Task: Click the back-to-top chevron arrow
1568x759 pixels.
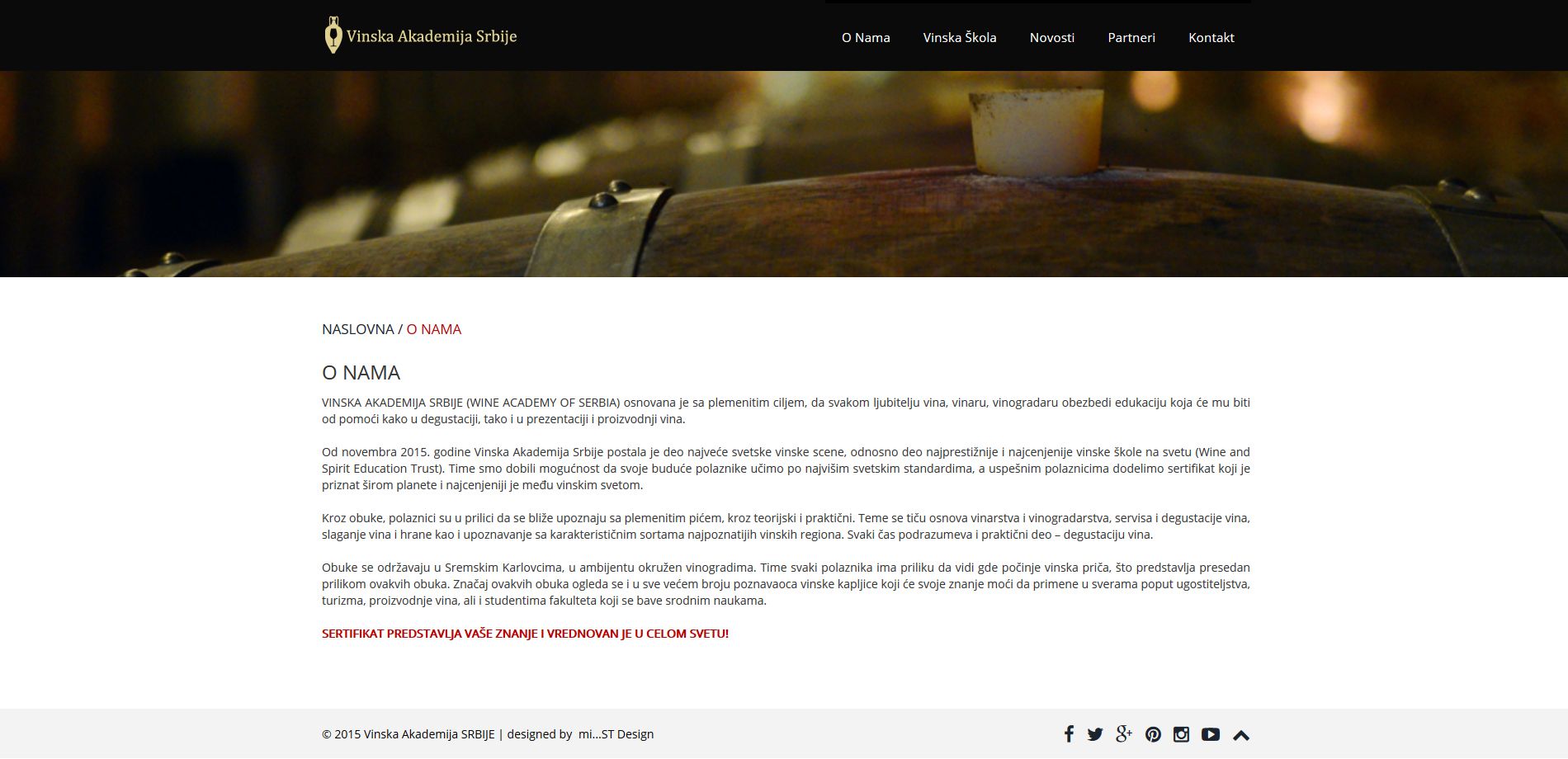Action: click(1241, 735)
